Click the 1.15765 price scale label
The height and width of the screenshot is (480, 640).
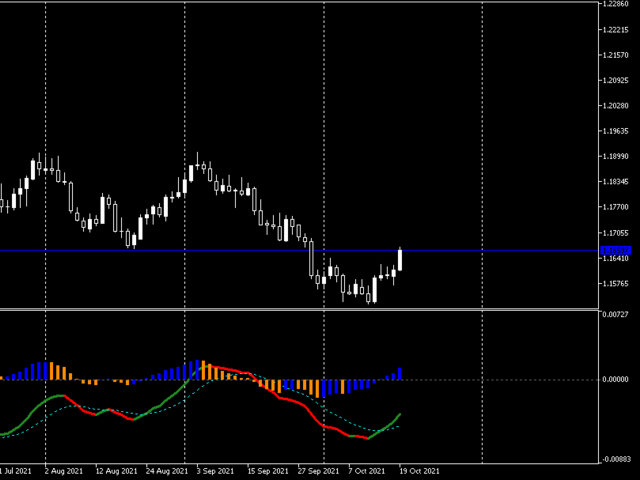tap(615, 284)
